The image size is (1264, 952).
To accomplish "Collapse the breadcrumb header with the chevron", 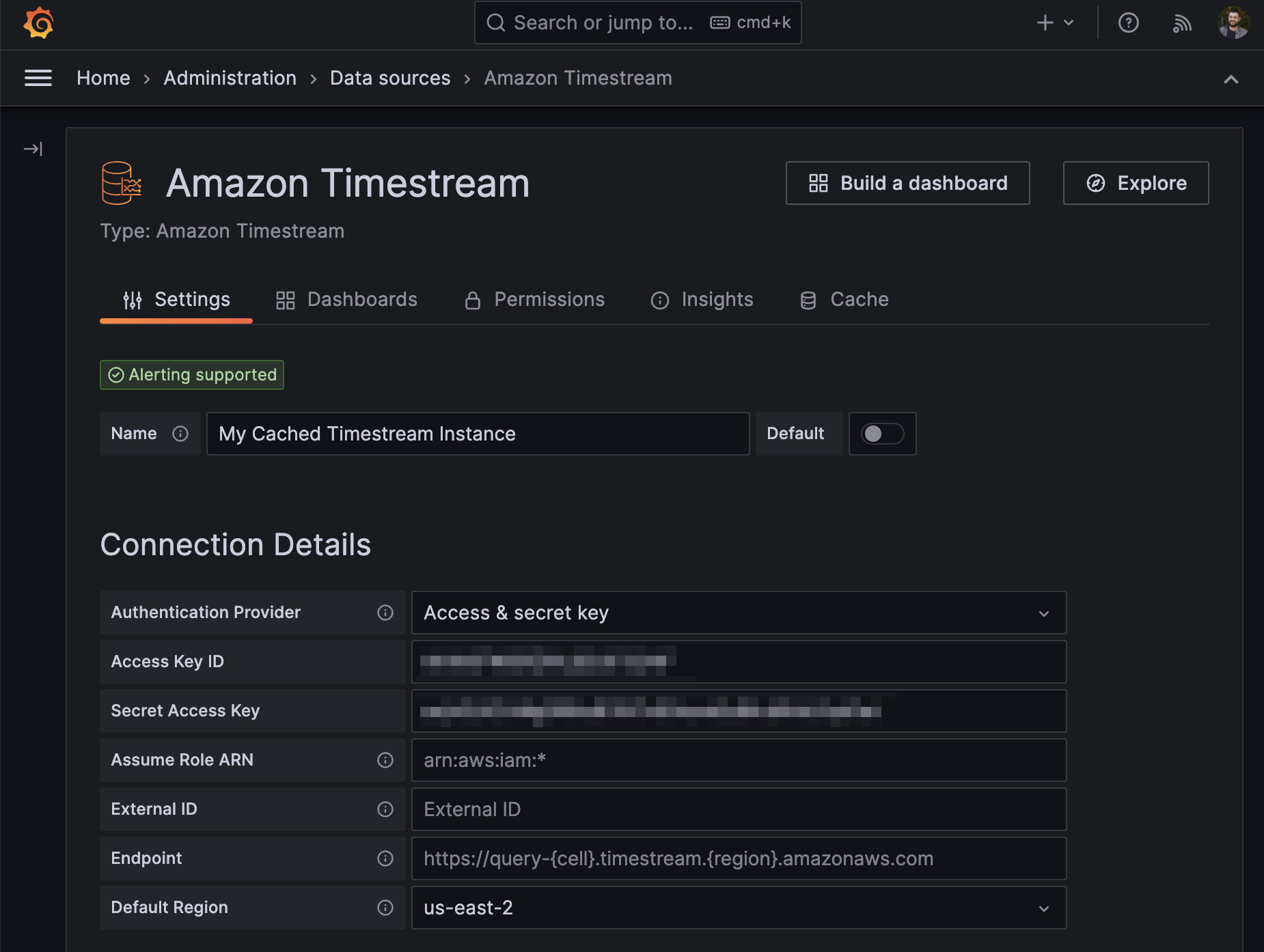I will 1231,78.
